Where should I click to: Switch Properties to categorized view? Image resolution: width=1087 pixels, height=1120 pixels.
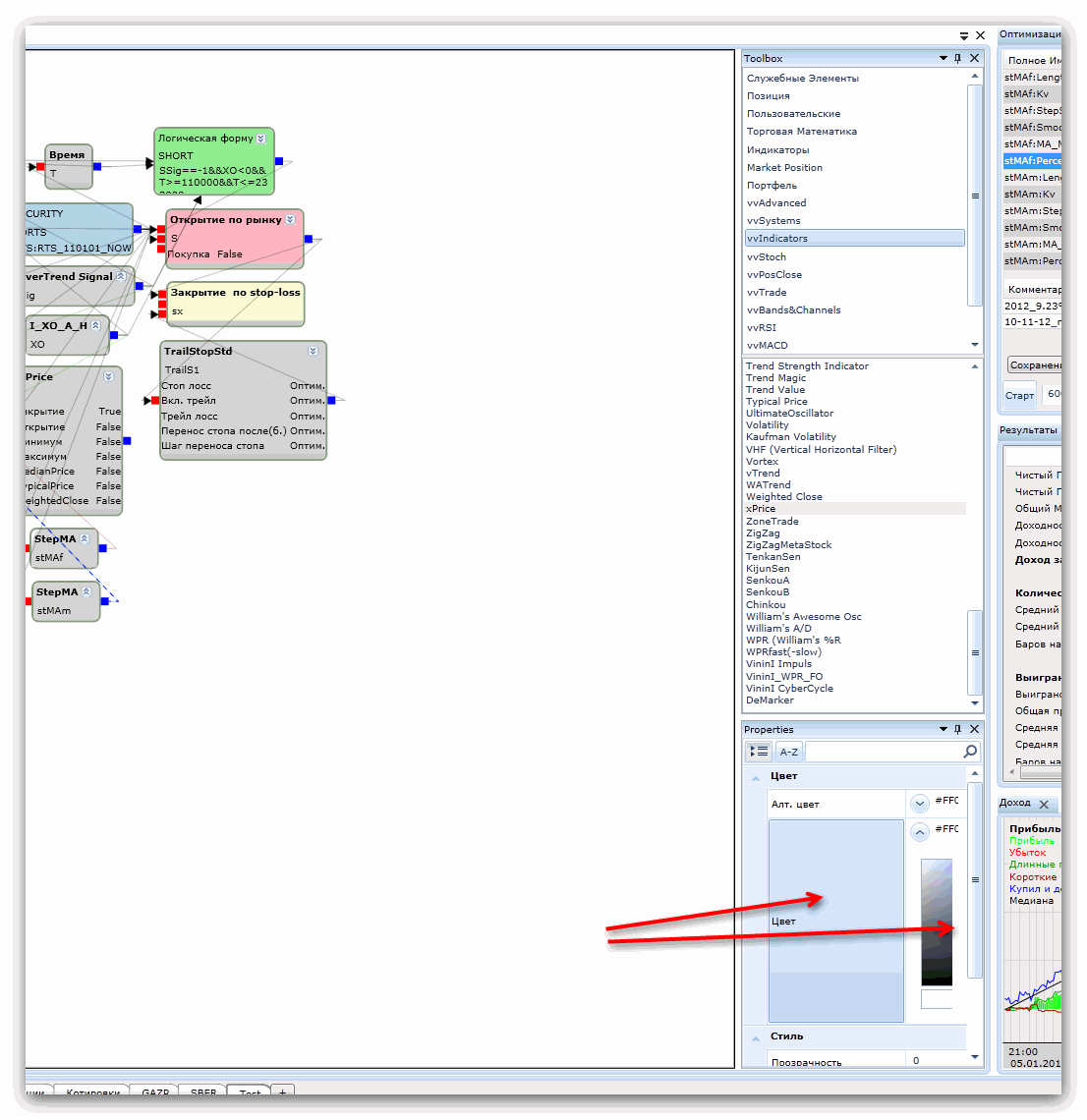[759, 752]
